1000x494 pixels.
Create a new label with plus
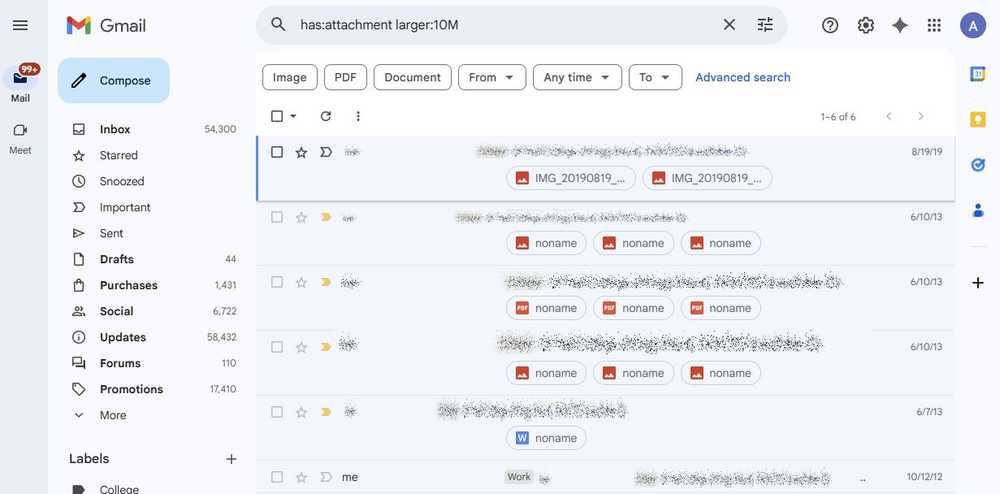point(232,459)
